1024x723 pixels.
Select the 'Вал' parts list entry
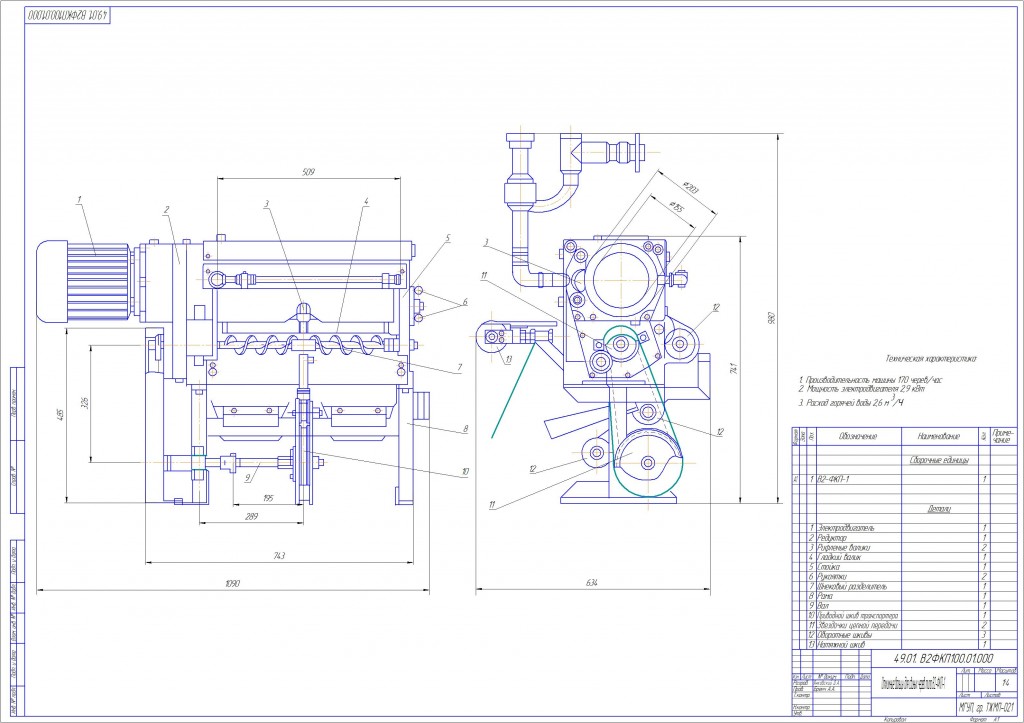pos(823,606)
